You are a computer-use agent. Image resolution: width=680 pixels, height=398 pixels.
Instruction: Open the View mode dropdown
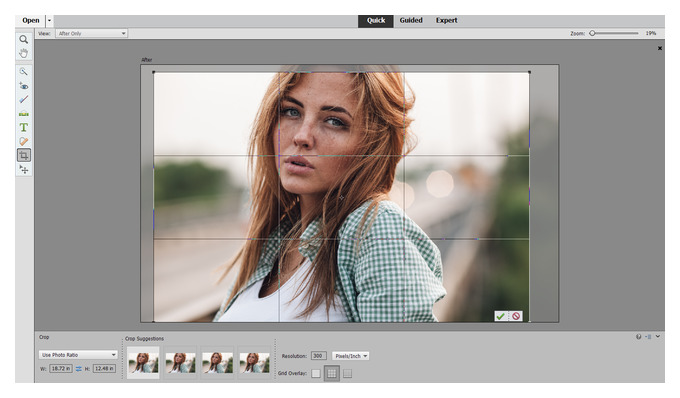pyautogui.click(x=92, y=33)
